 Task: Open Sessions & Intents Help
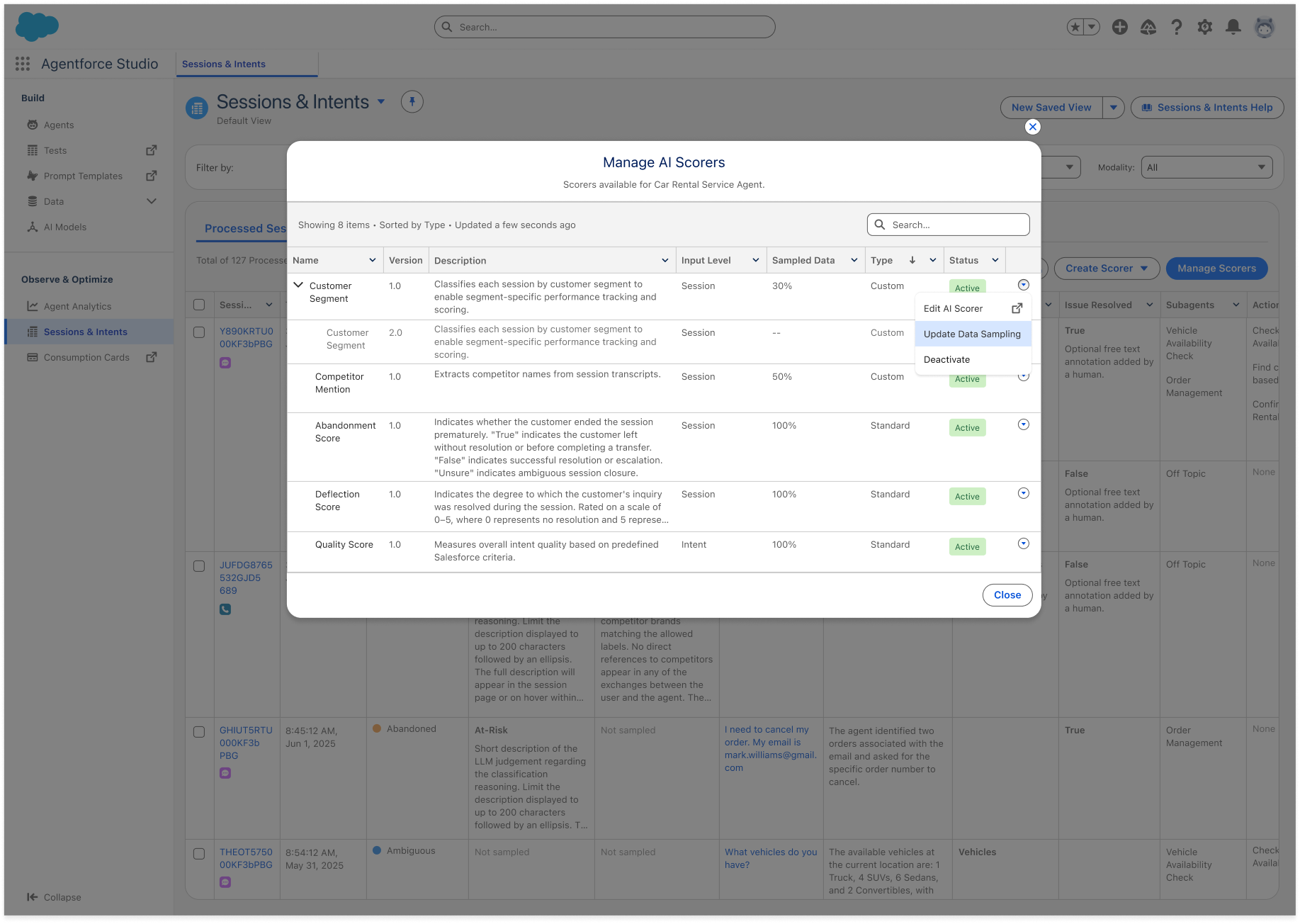point(1207,108)
